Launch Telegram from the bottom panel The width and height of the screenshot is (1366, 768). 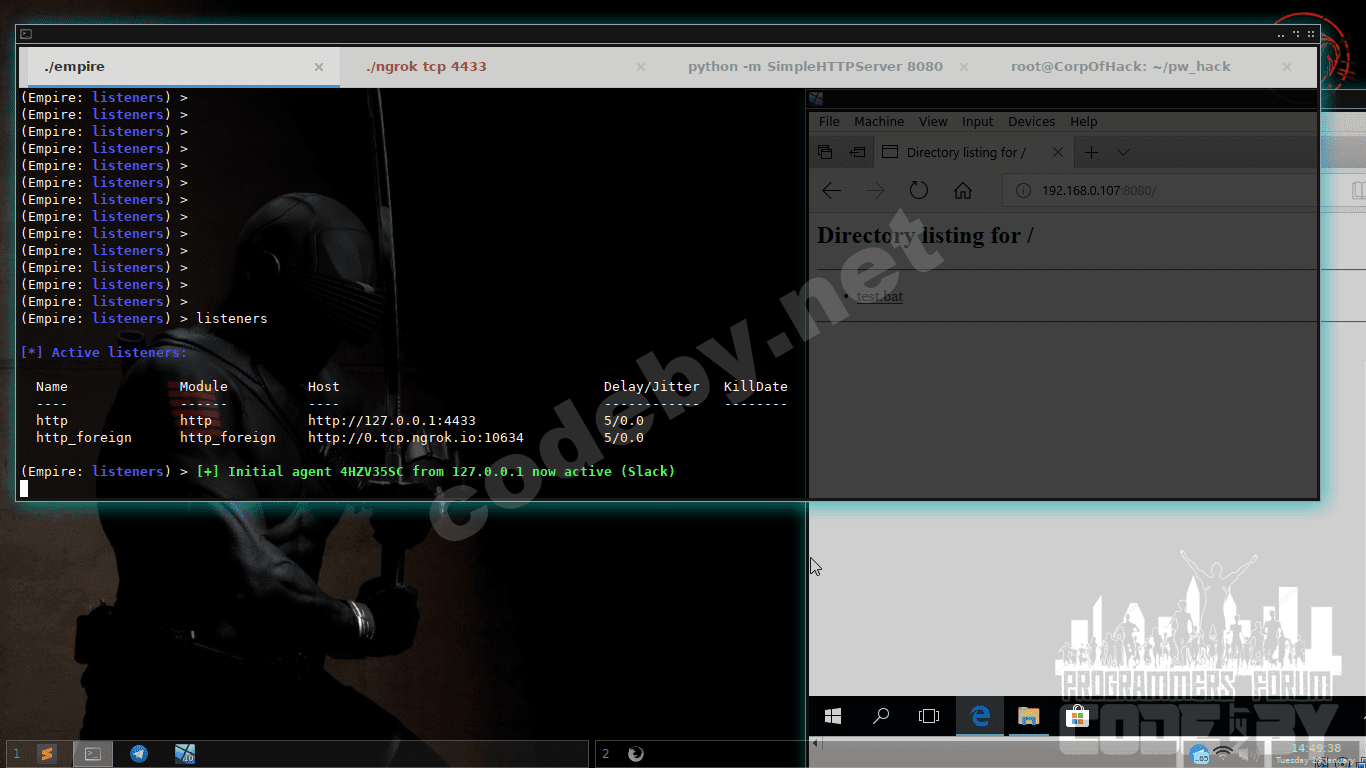tap(139, 754)
